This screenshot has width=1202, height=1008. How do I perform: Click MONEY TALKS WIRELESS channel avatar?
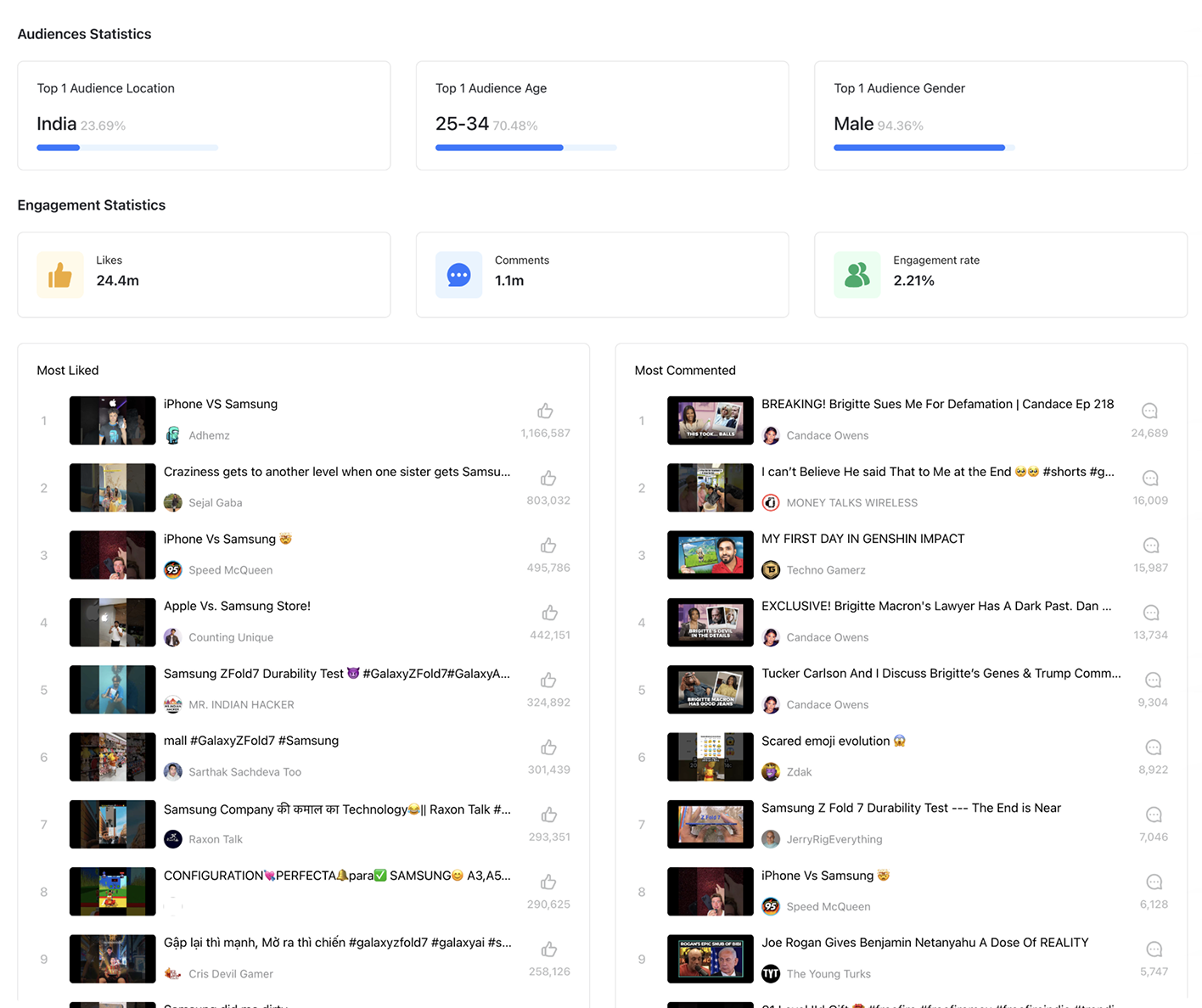point(771,502)
